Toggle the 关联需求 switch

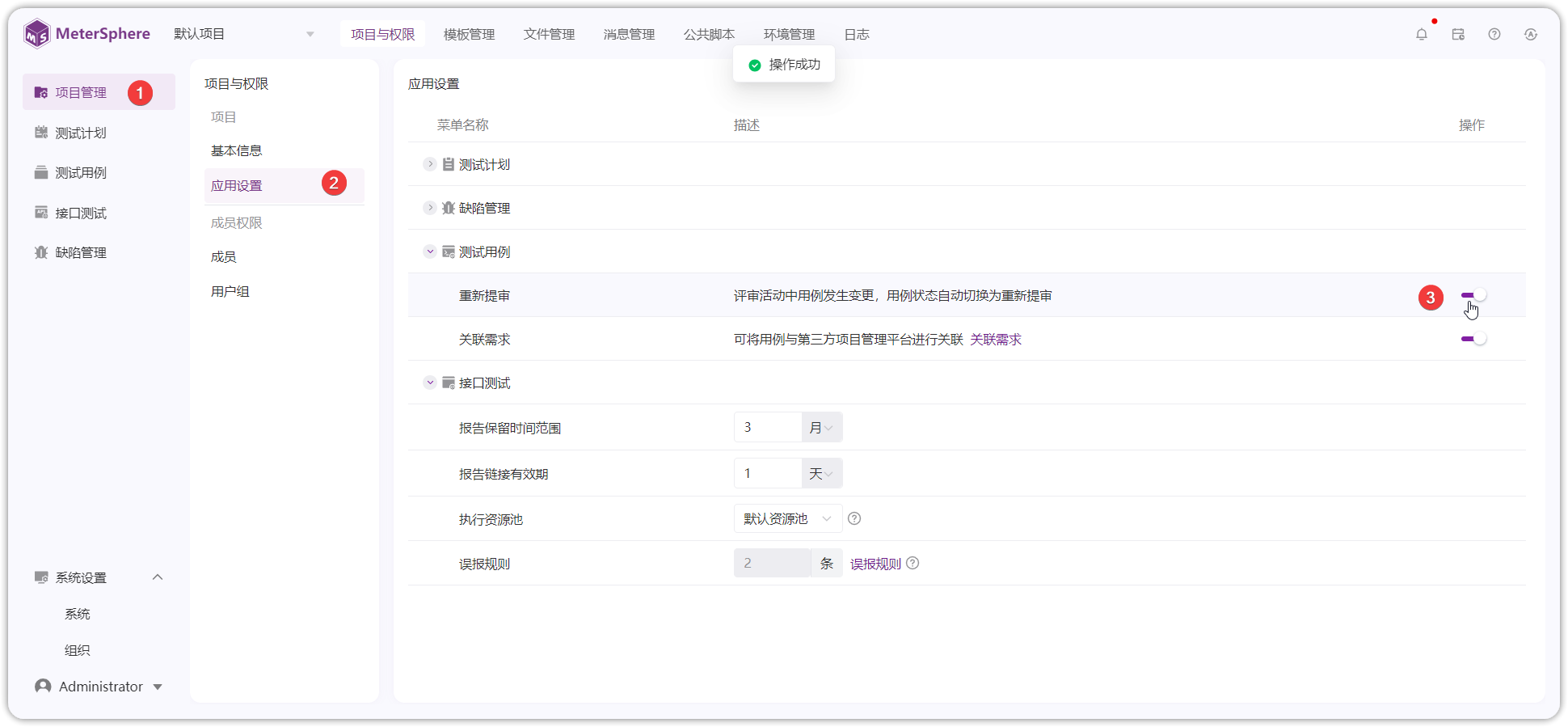[1474, 339]
